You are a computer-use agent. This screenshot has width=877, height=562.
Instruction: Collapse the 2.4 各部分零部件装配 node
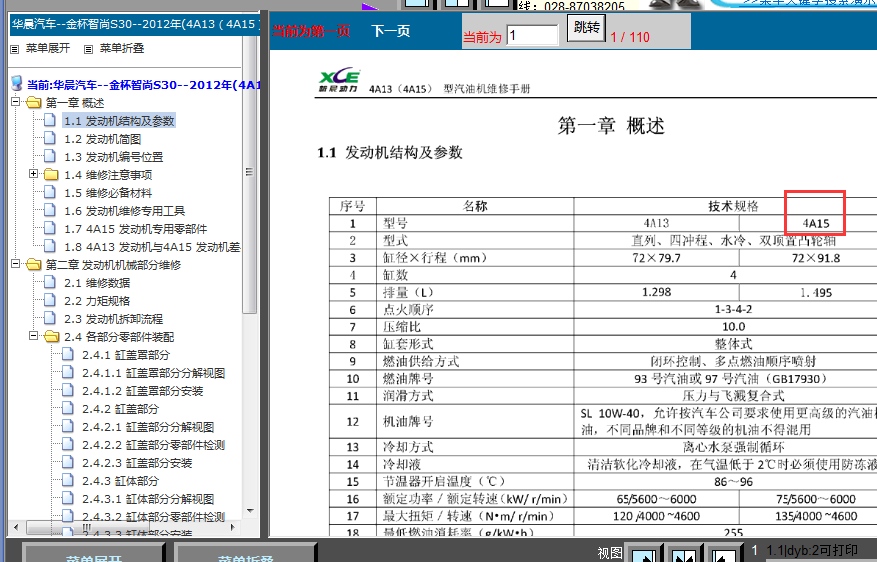coord(34,336)
